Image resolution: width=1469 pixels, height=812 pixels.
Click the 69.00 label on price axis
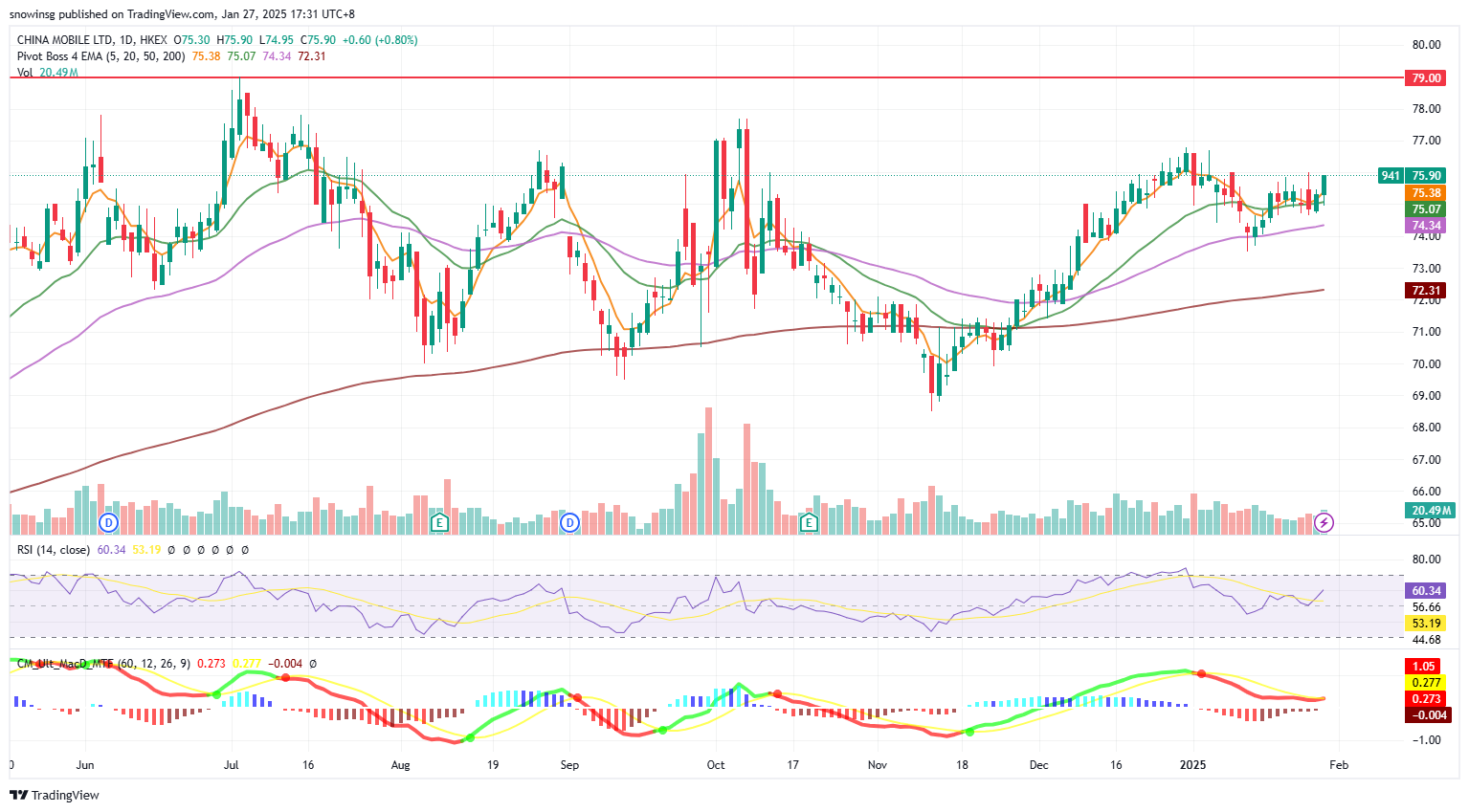(x=1426, y=396)
